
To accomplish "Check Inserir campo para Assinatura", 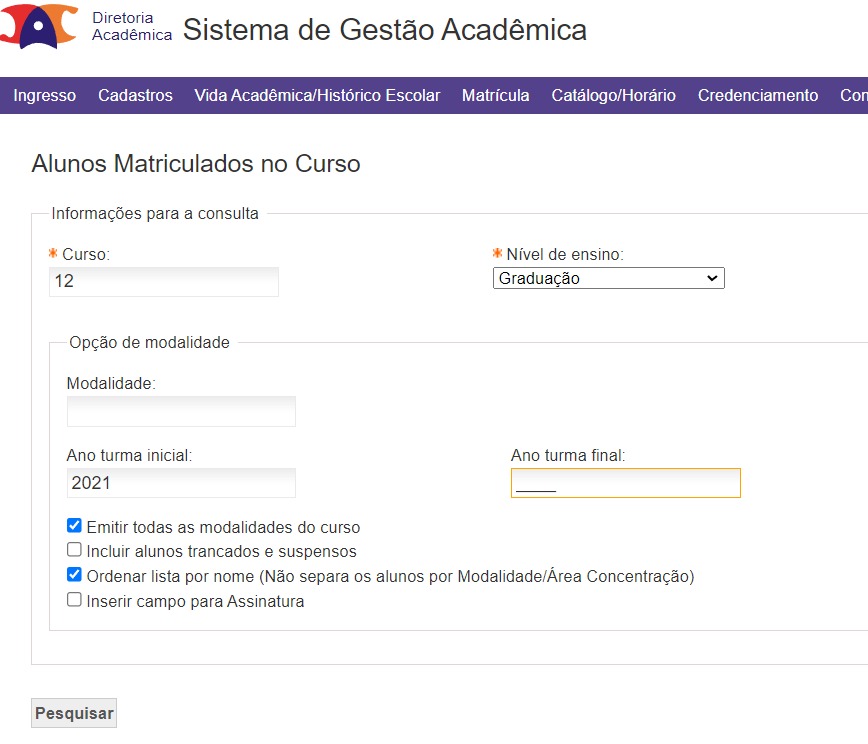I will [74, 600].
